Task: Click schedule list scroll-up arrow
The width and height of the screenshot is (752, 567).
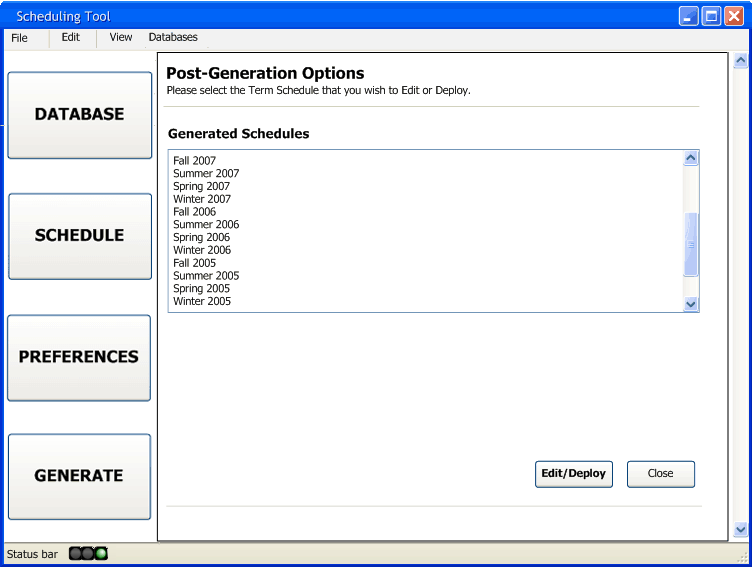Action: pyautogui.click(x=691, y=158)
